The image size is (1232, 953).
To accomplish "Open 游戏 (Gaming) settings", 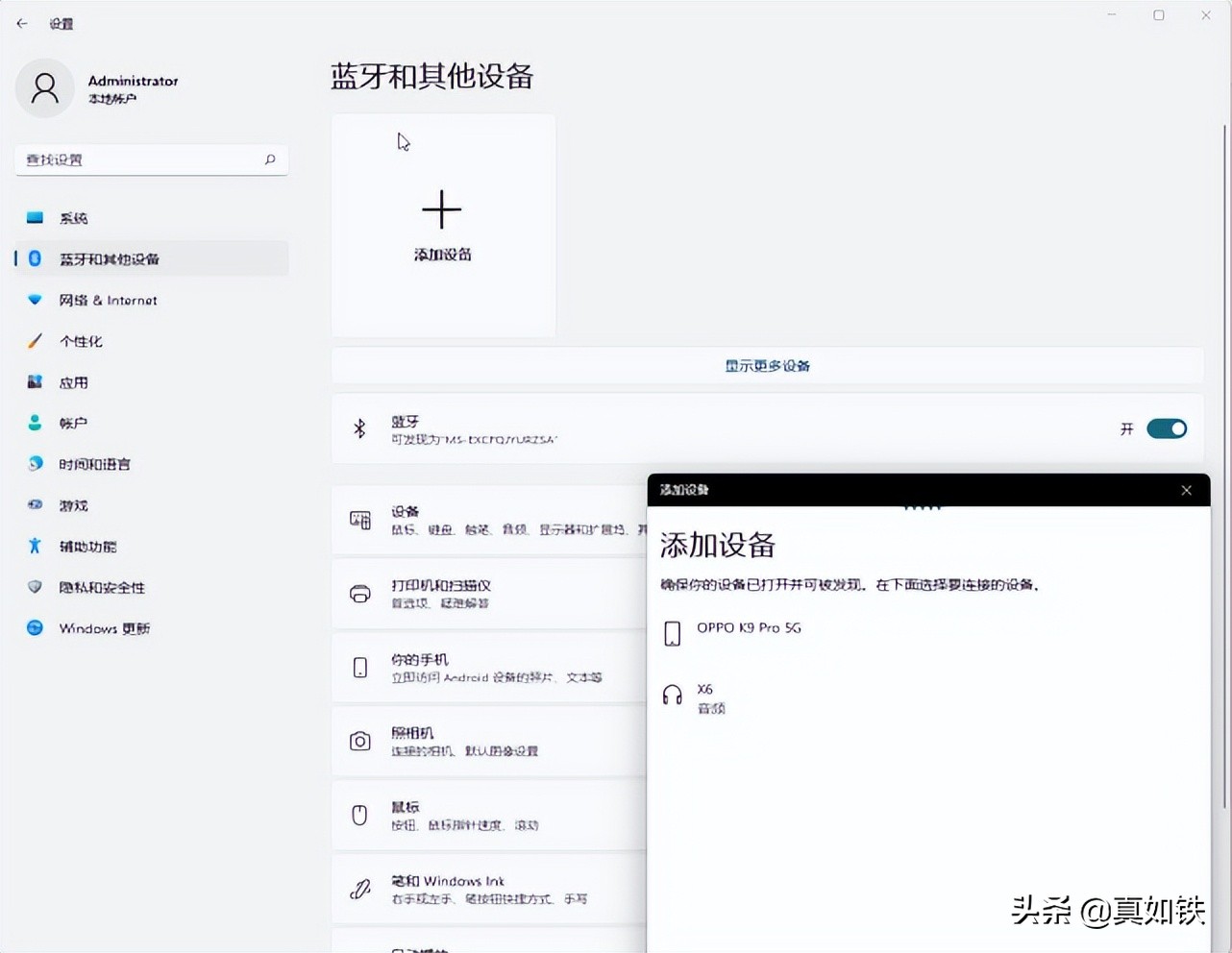I will tap(72, 504).
